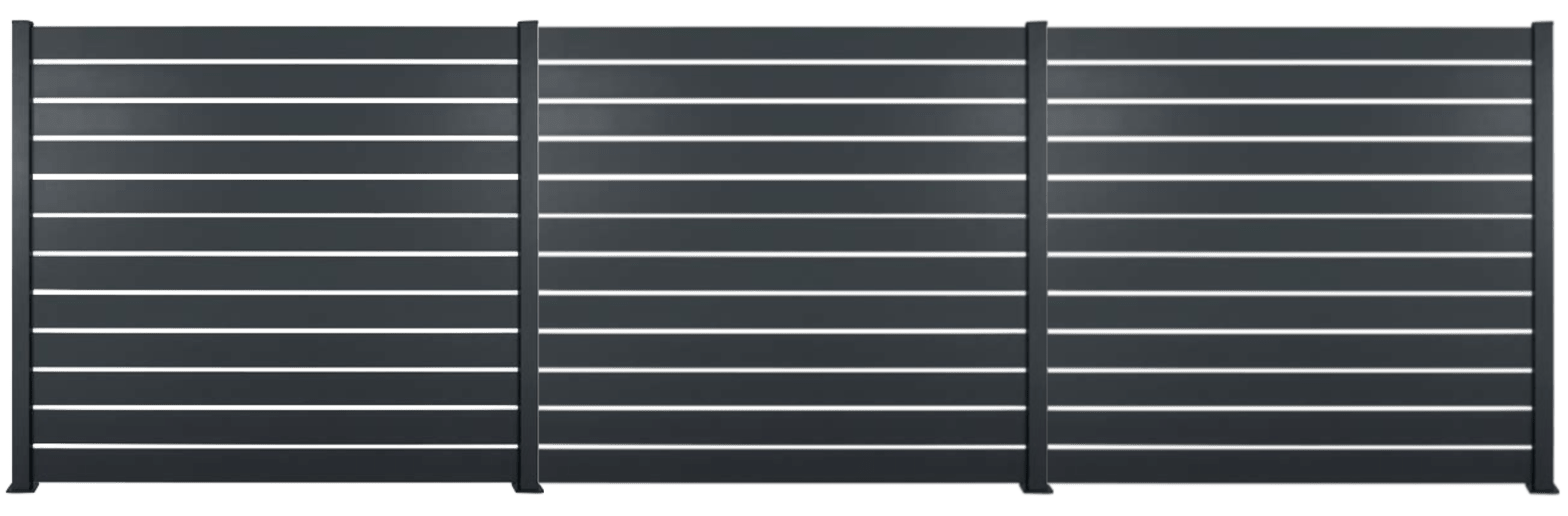Viewport: 1568px width, 516px height.
Task: Select the base plate of the leftmost post
Action: (x=23, y=490)
